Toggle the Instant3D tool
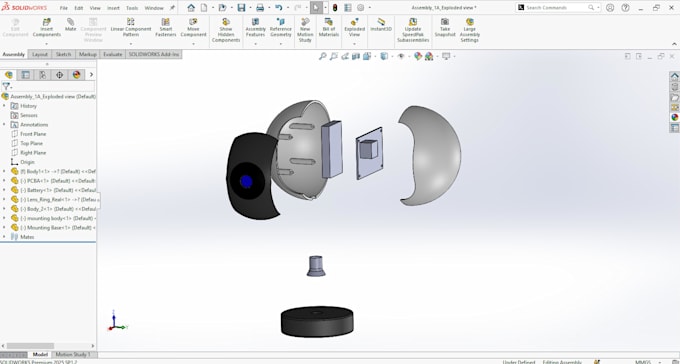This screenshot has height=364, width=680. click(381, 25)
